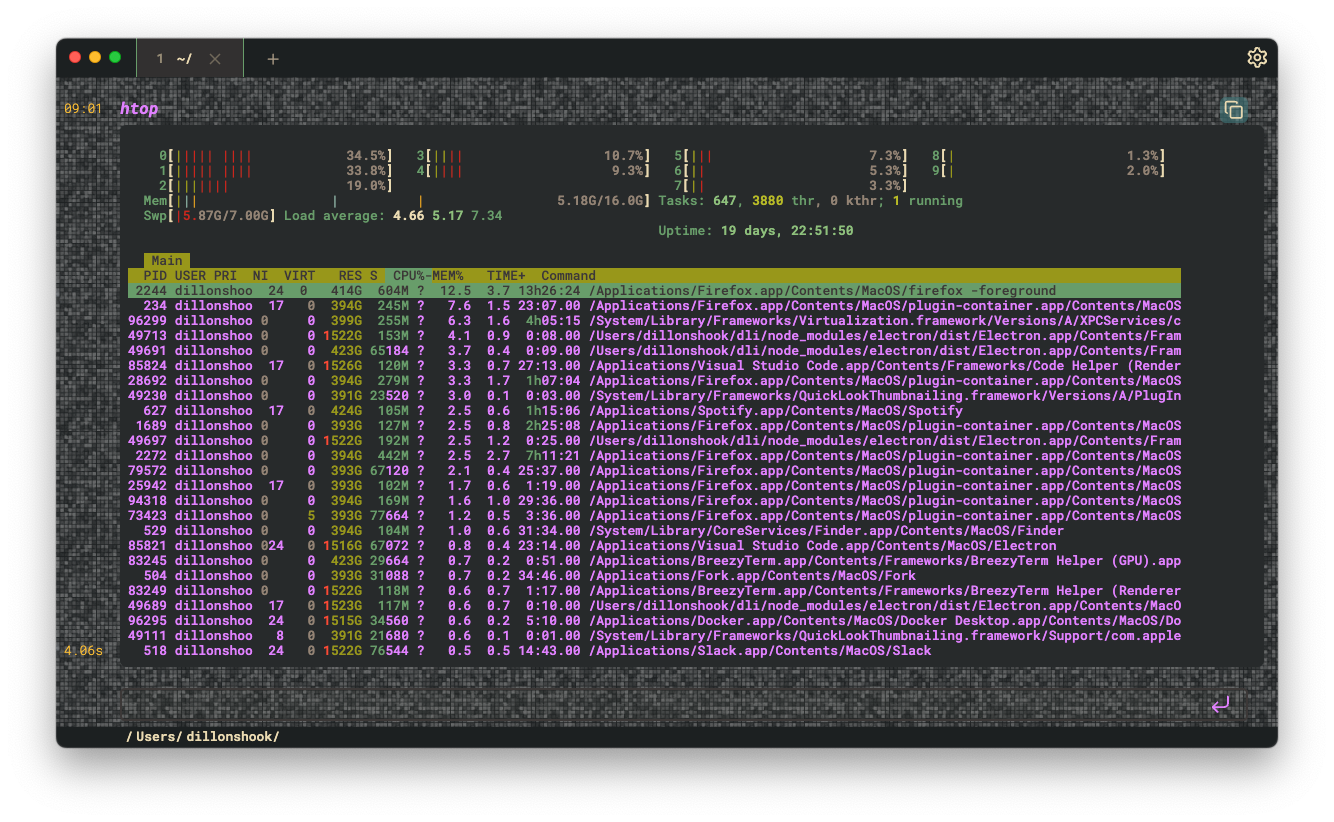Click the PID column header
Screen dimensions: 1334x822
point(154,275)
